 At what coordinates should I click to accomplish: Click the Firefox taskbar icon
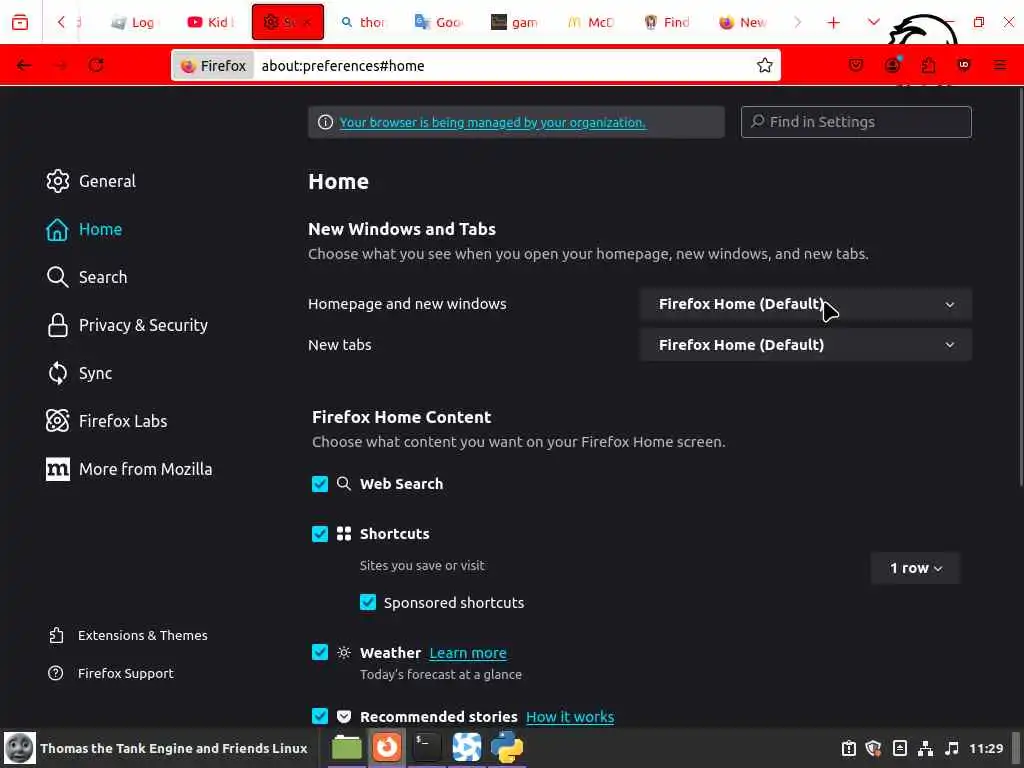click(387, 748)
